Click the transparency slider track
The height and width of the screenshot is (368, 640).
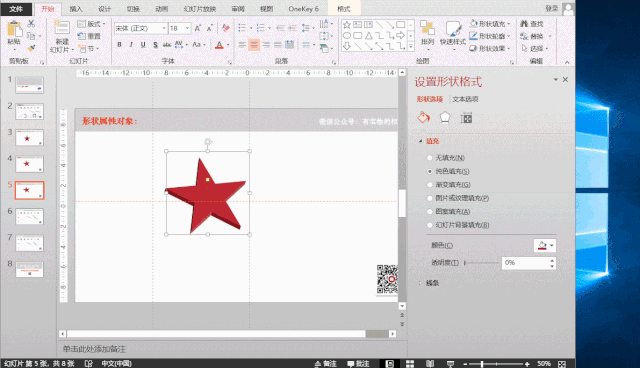point(481,263)
